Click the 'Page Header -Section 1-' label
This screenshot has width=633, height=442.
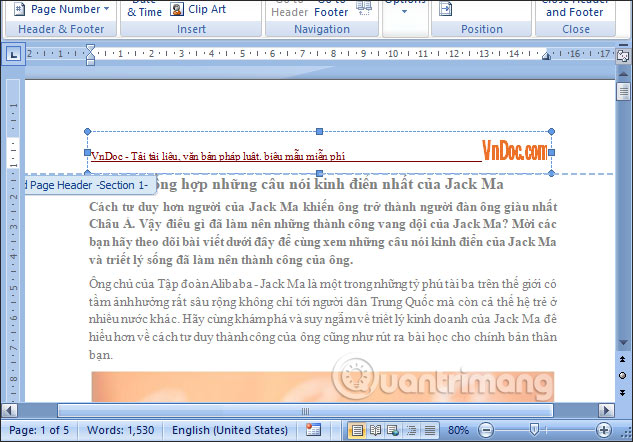[x=89, y=185]
